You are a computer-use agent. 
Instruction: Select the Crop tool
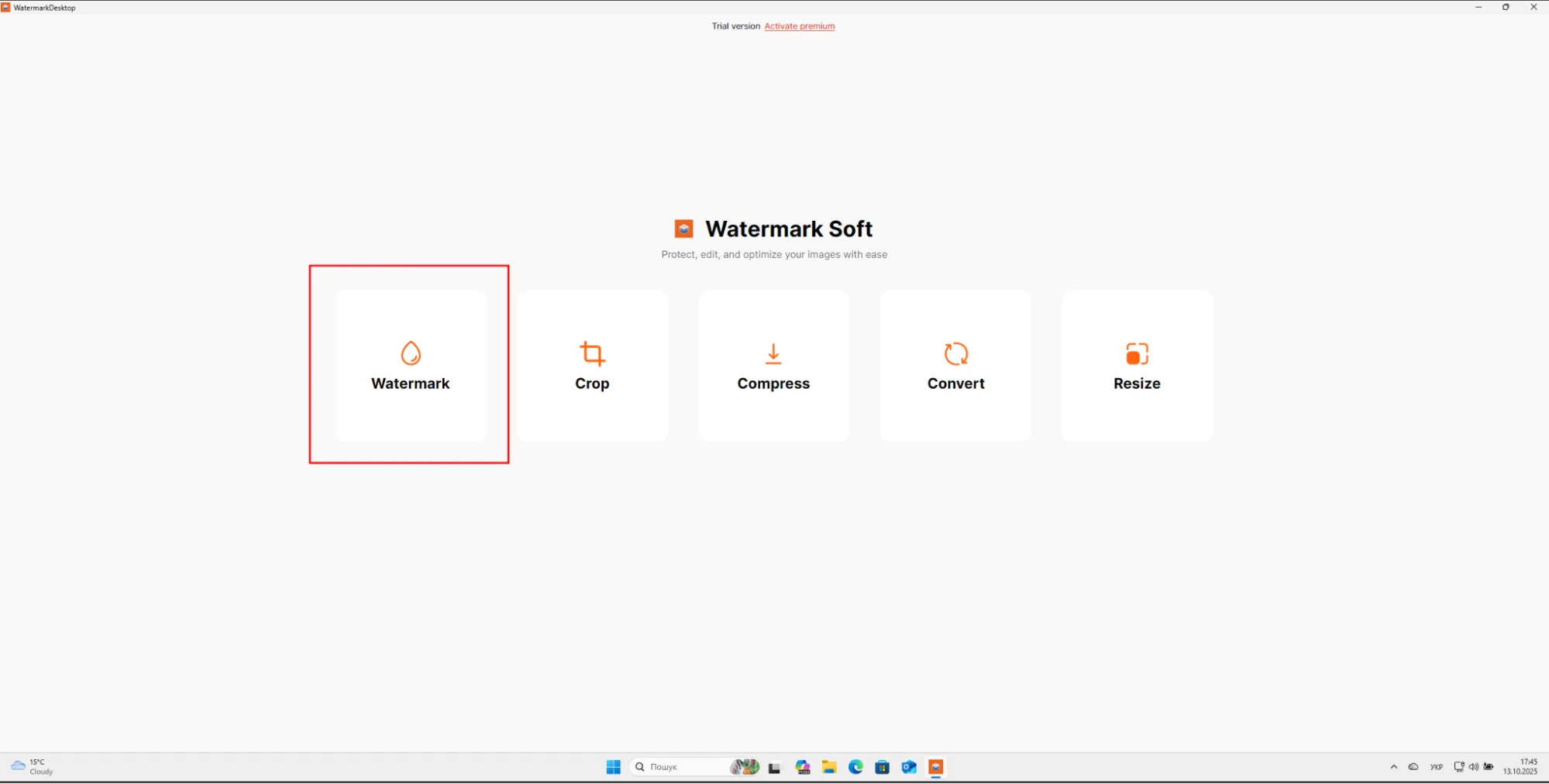pos(592,366)
